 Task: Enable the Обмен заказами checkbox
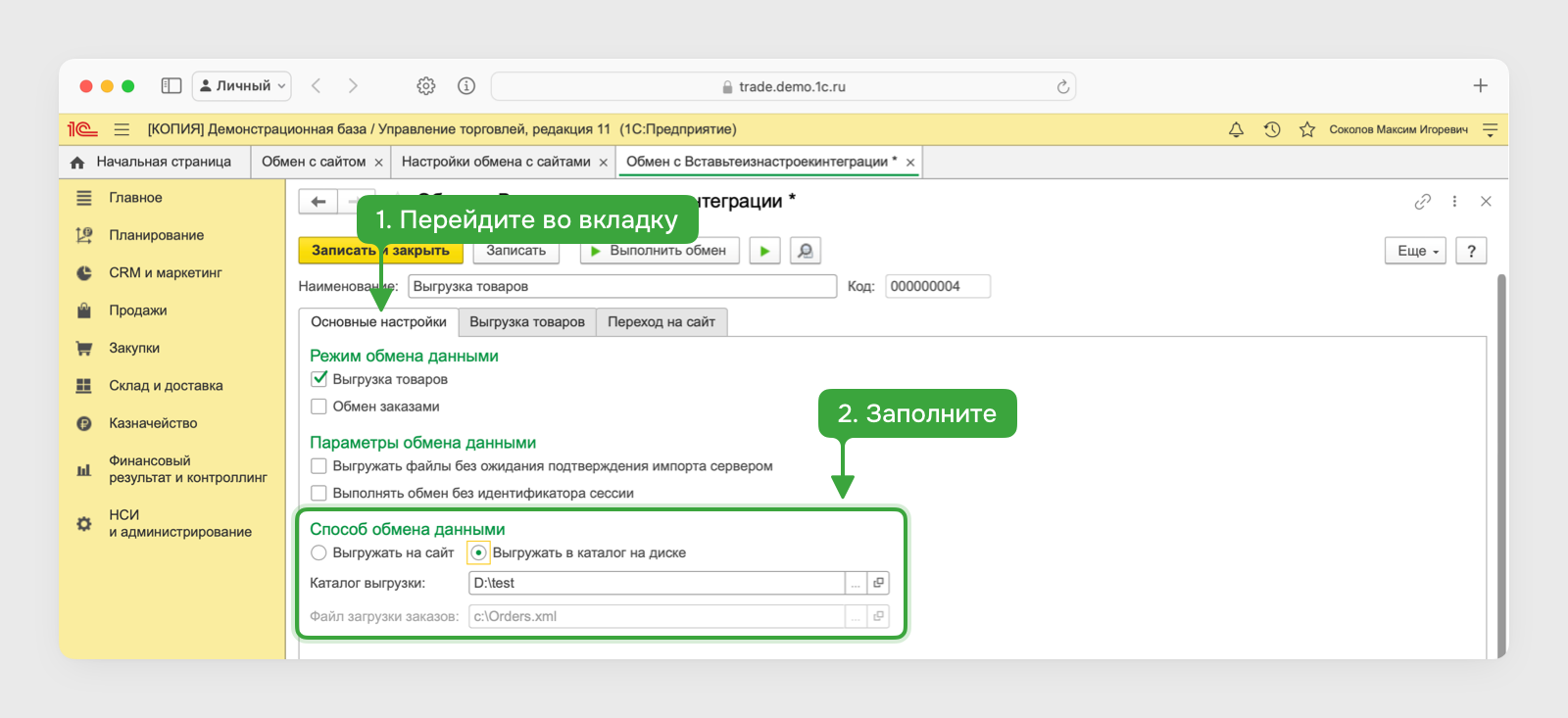coord(318,407)
